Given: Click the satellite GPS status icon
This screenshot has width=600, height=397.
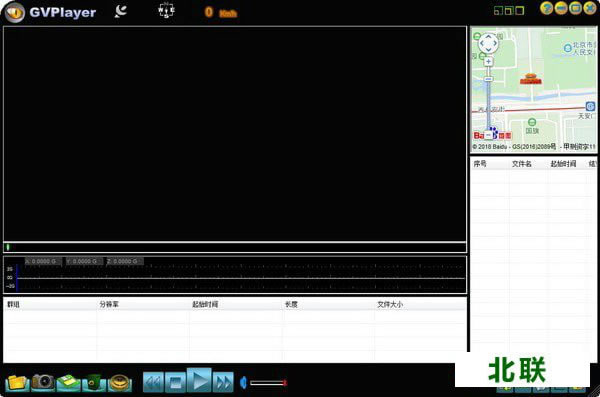Looking at the screenshot, I should pyautogui.click(x=121, y=11).
